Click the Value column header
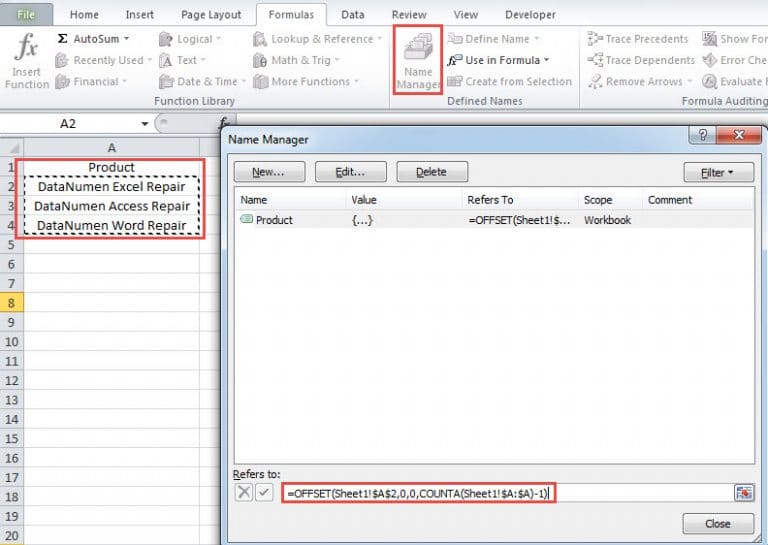This screenshot has width=768, height=545. [404, 200]
